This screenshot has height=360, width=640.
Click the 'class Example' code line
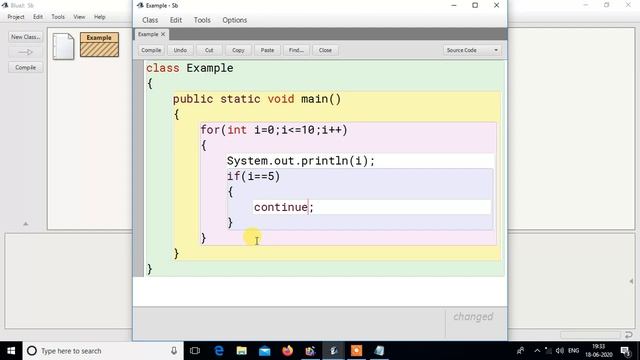point(190,68)
